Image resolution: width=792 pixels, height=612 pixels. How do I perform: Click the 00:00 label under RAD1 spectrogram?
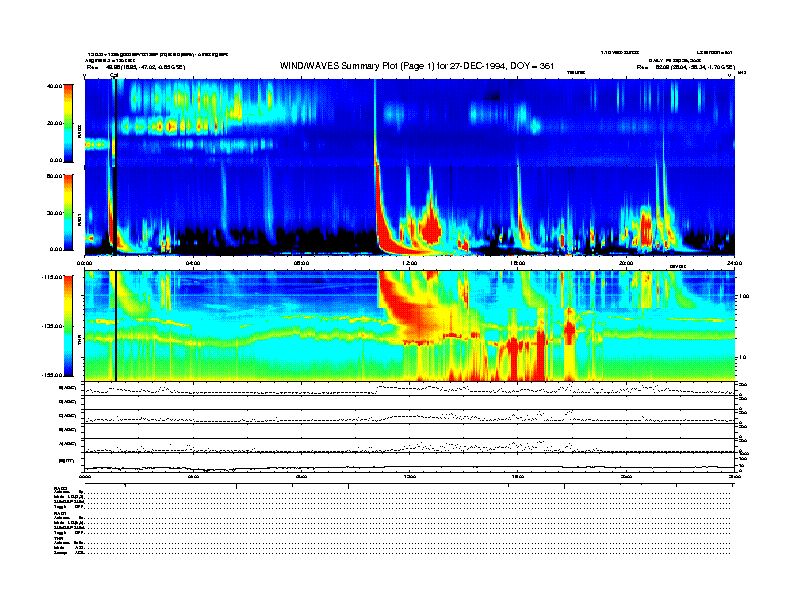84,263
